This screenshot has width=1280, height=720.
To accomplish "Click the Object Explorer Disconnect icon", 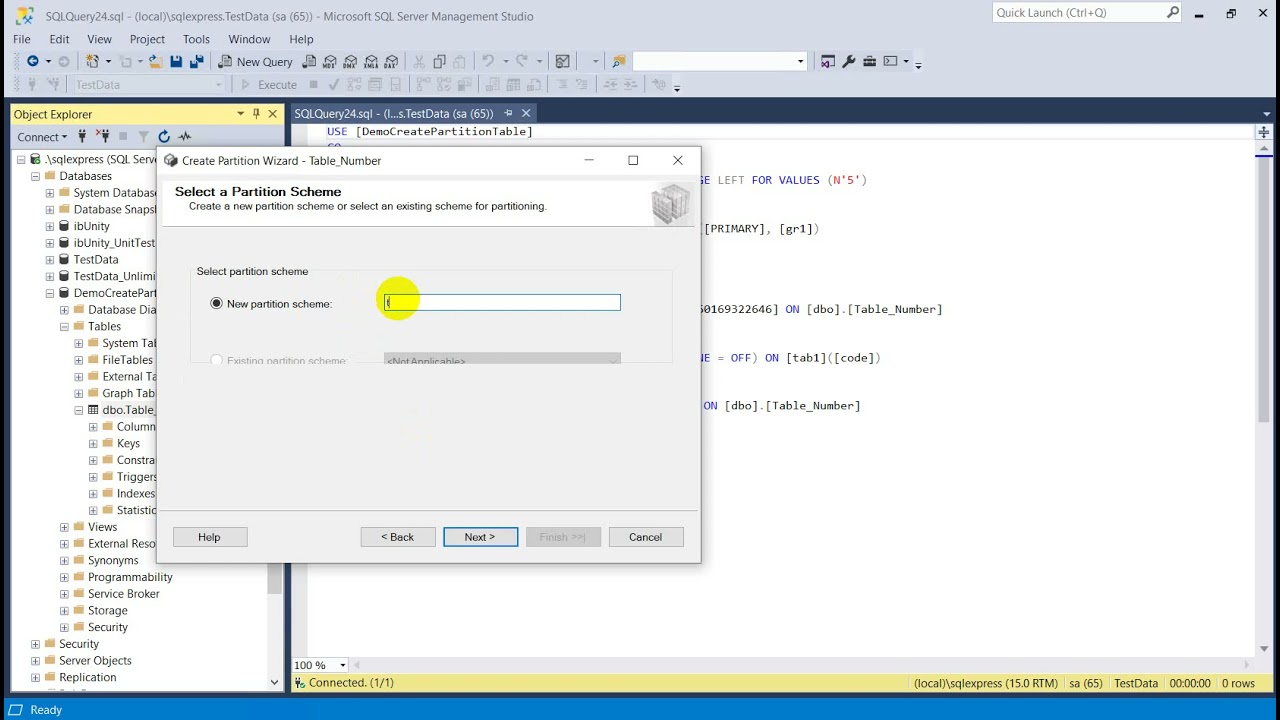I will (x=103, y=136).
